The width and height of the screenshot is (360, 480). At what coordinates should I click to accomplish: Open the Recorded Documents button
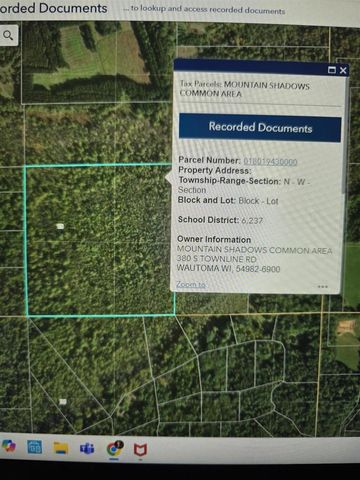[260, 128]
